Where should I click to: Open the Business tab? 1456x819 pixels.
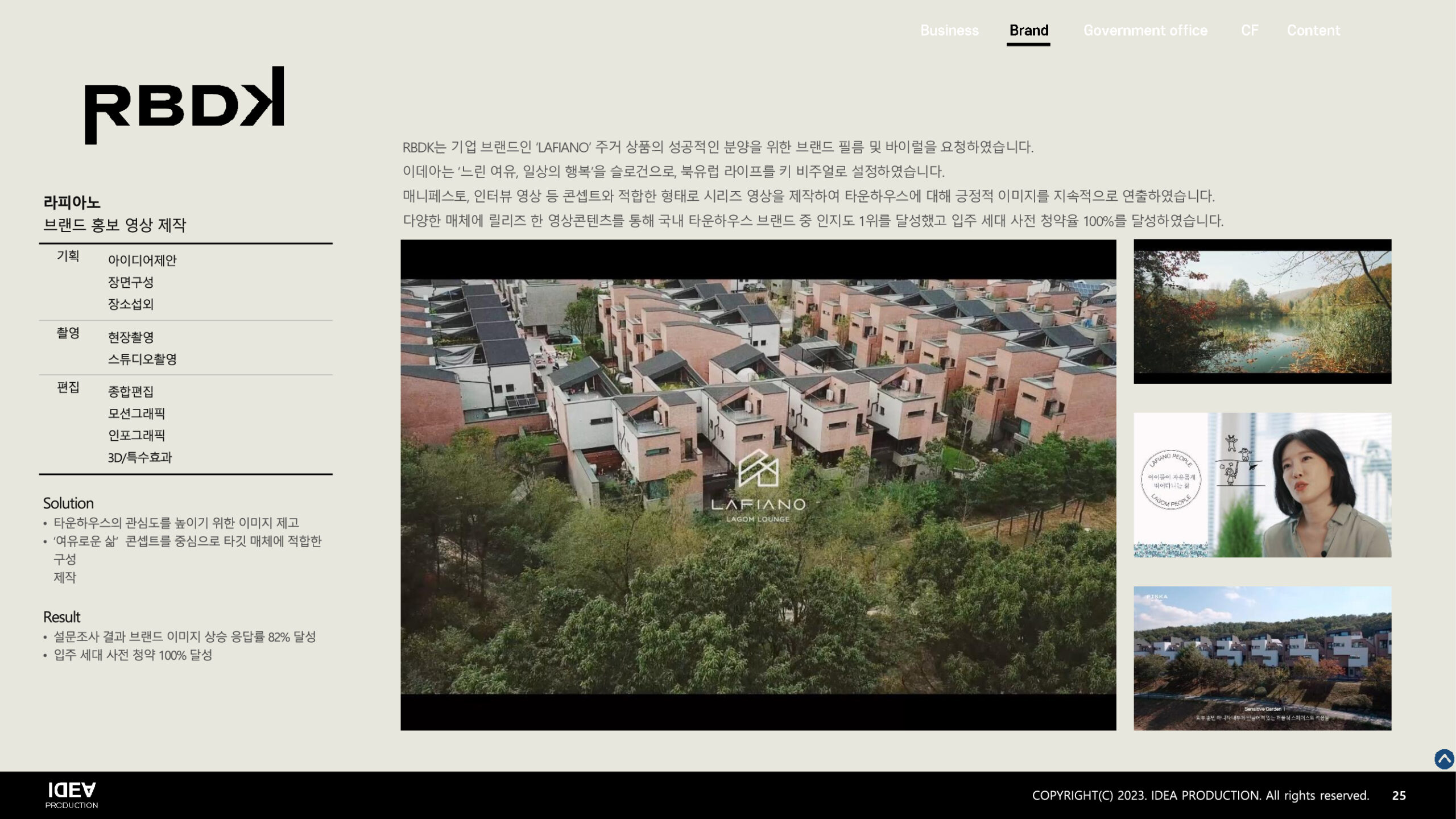(x=949, y=30)
